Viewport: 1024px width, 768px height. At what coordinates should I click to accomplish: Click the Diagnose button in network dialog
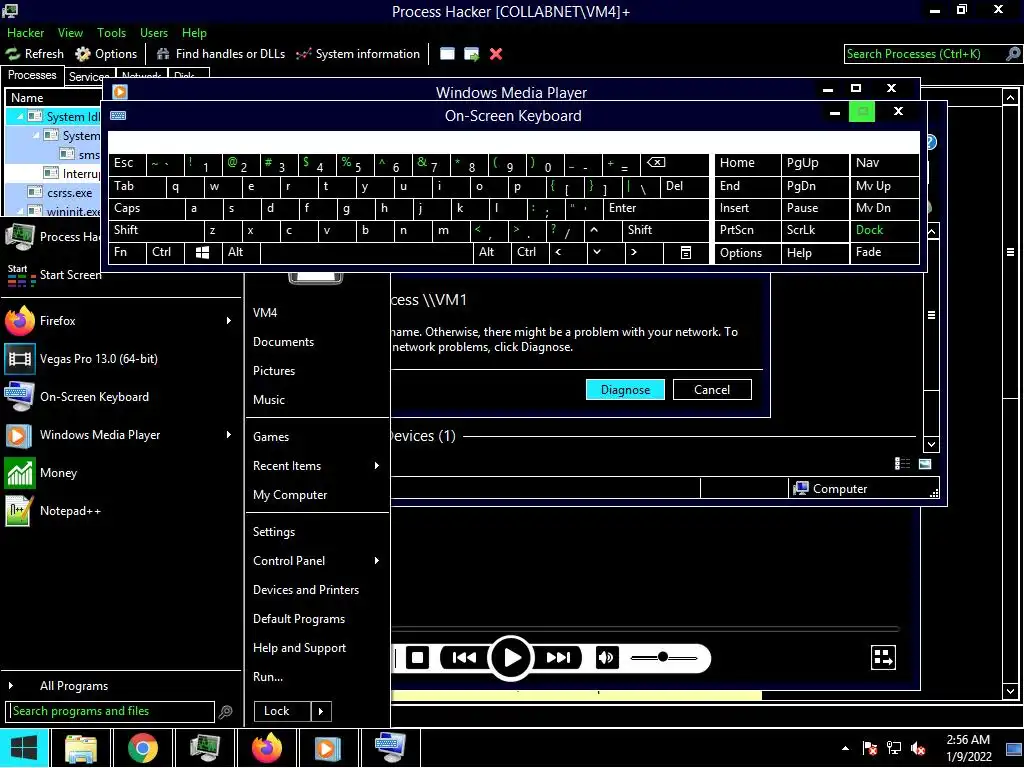tap(625, 390)
